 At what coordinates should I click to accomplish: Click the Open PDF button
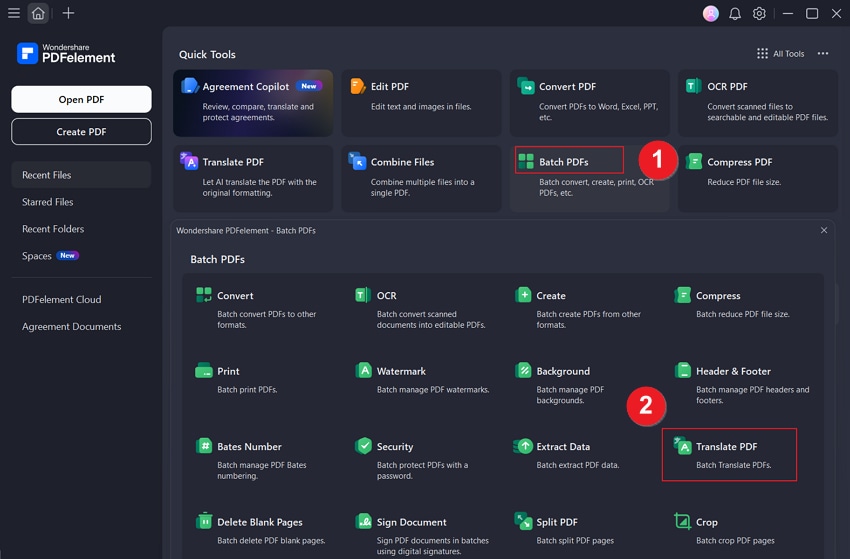point(81,99)
